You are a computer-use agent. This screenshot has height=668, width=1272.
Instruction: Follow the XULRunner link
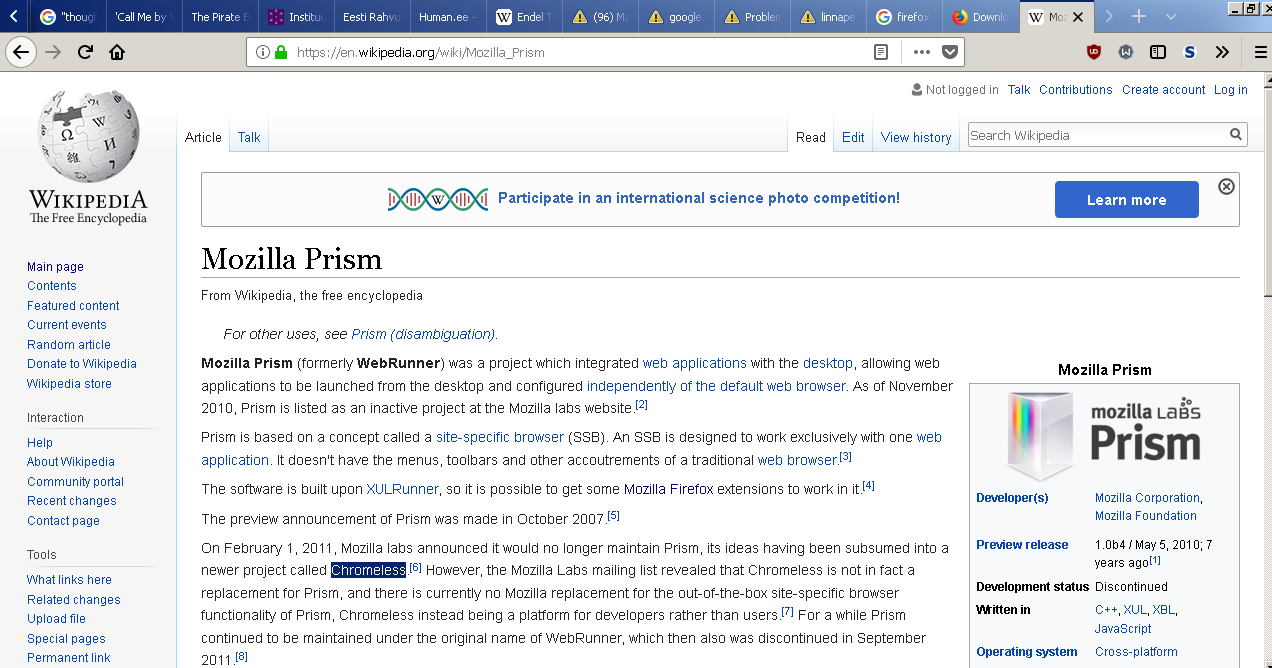coord(402,489)
